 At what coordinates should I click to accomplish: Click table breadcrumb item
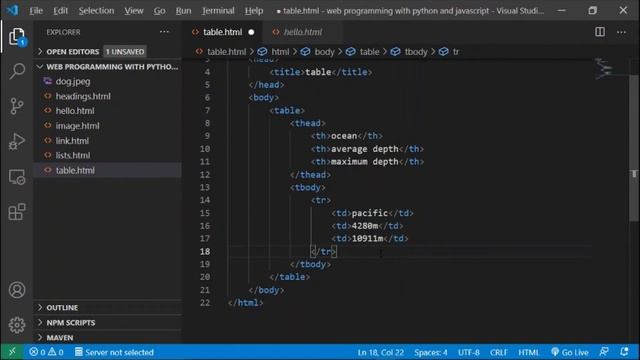pos(369,52)
